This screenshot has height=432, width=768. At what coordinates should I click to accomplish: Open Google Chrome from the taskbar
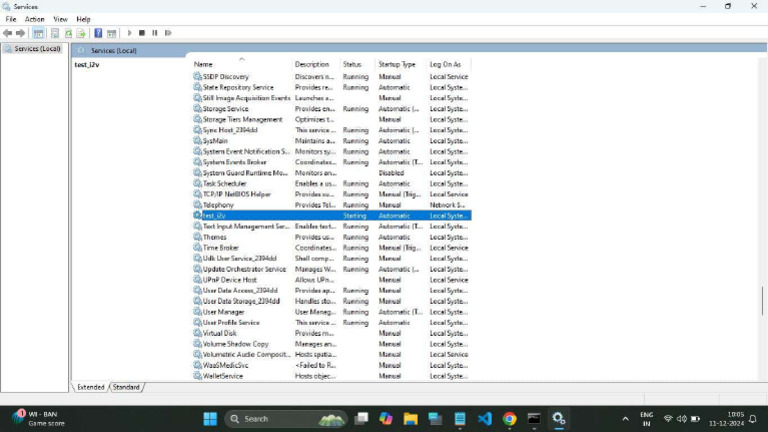[x=509, y=419]
